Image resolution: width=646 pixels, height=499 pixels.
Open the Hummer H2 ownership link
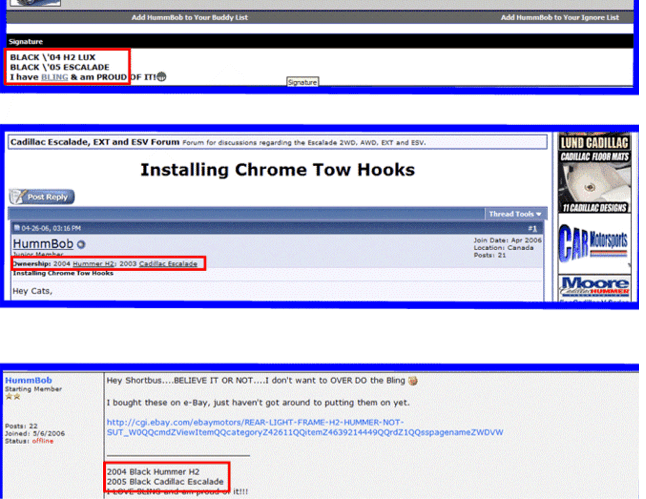93,264
